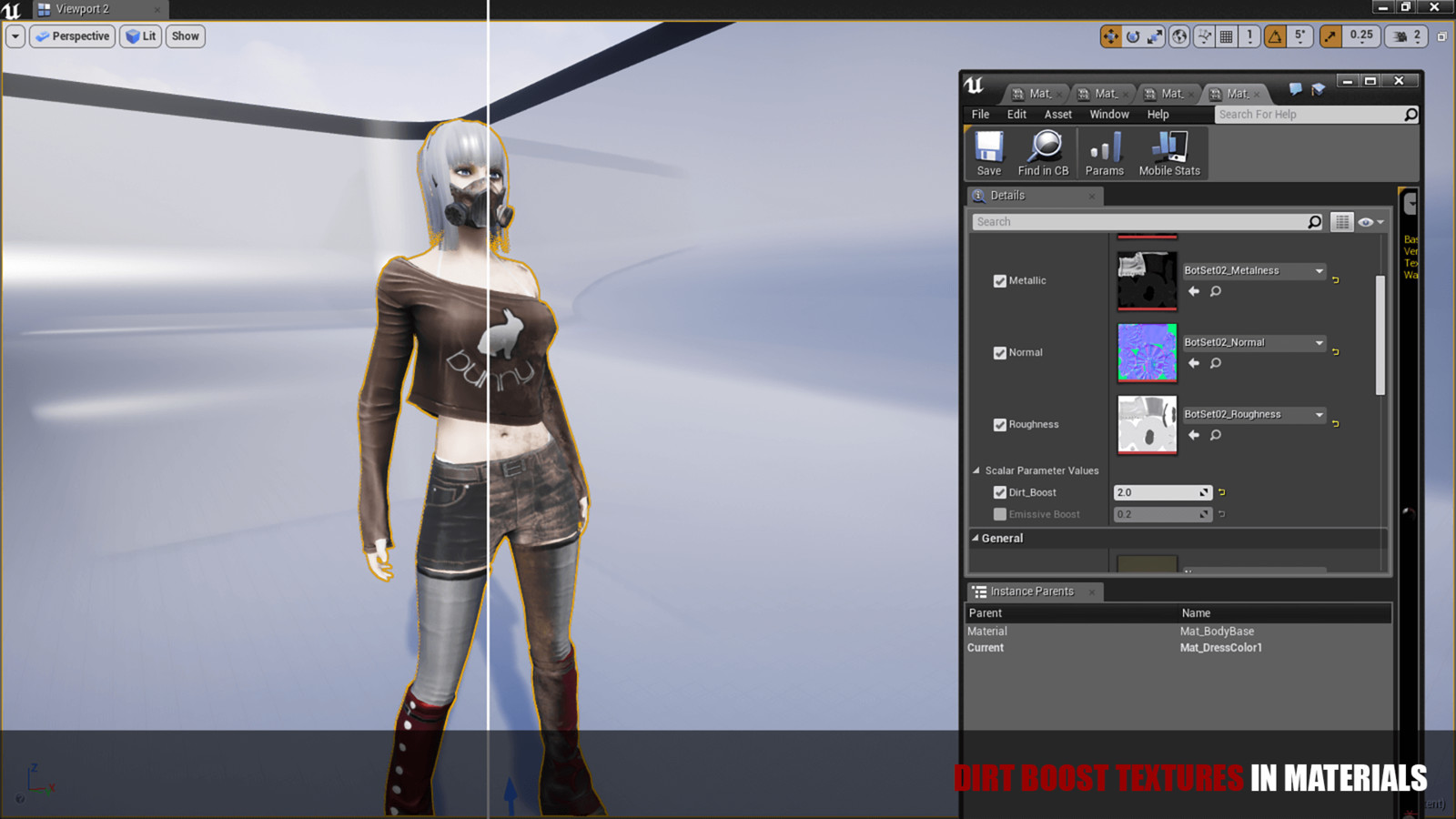Enable the Emissive Boost checkbox
The image size is (1456, 819).
[x=1000, y=514]
